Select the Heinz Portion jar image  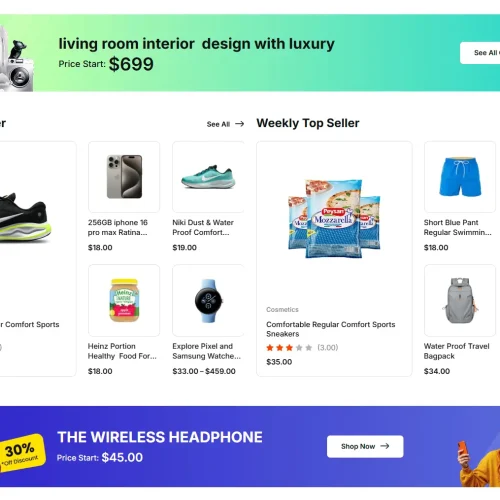tap(124, 300)
